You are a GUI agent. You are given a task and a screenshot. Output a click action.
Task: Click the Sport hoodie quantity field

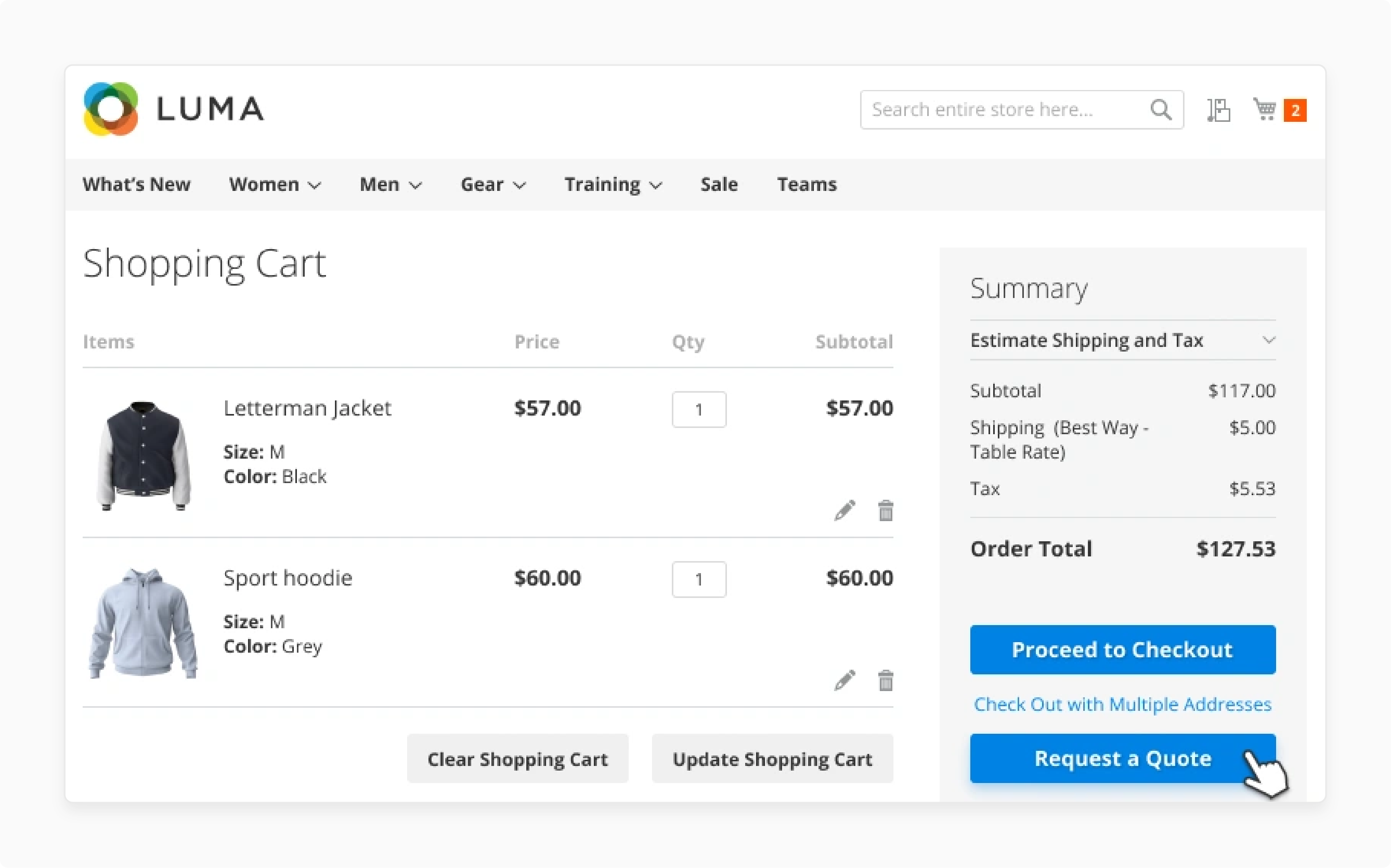point(699,579)
